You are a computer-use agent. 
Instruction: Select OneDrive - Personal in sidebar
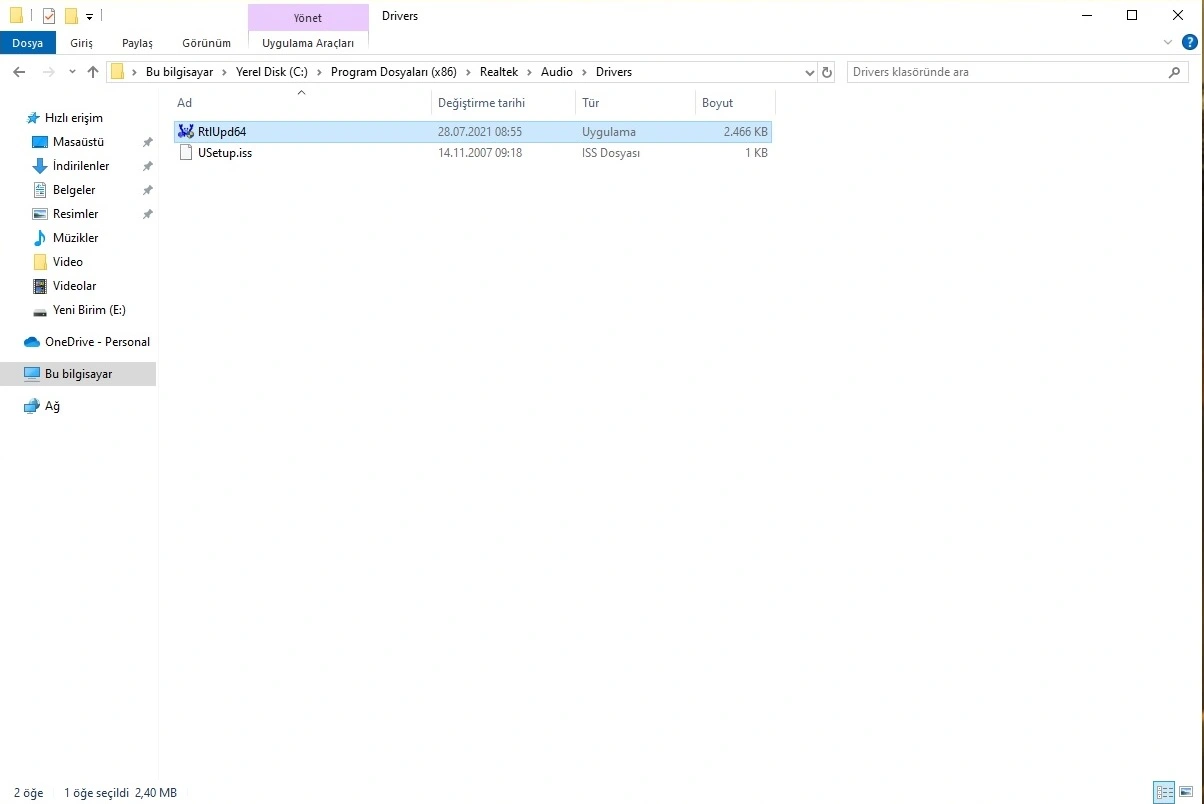tap(97, 342)
